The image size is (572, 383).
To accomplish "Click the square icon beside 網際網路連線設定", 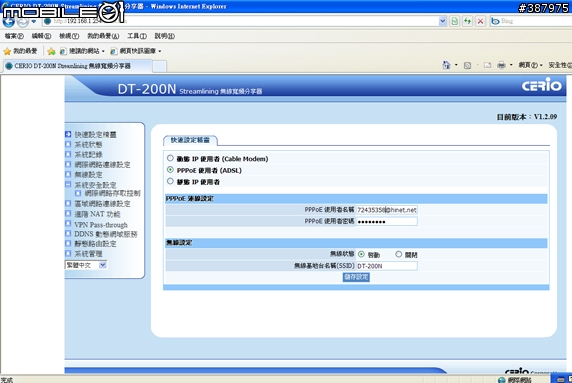I will (68, 164).
